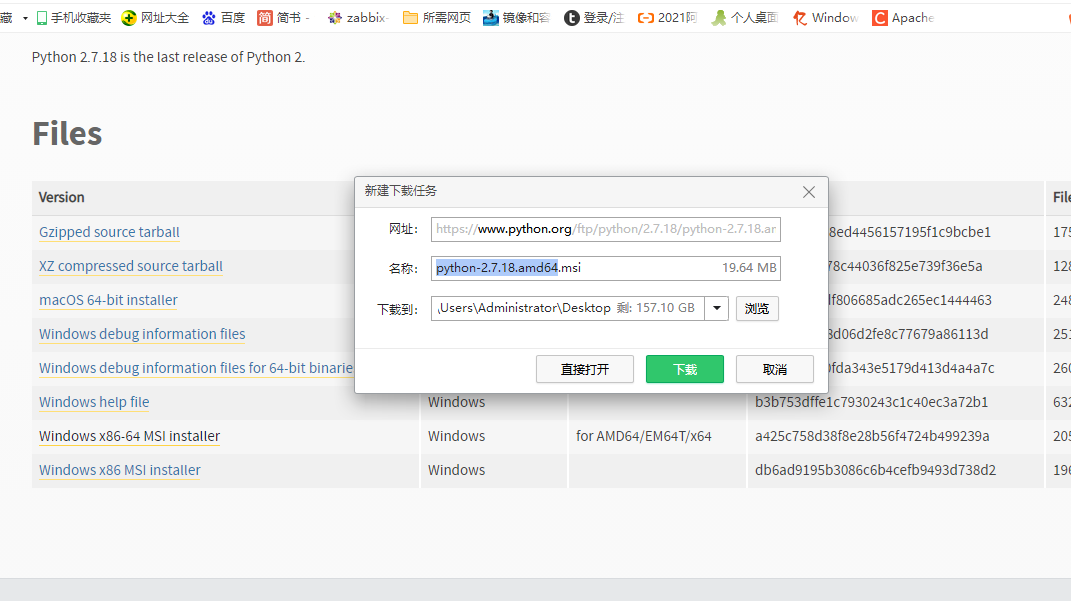The height and width of the screenshot is (601, 1071).
Task: Expand the bookmarks dropdown arrow beside 藏
Action: [x=25, y=18]
